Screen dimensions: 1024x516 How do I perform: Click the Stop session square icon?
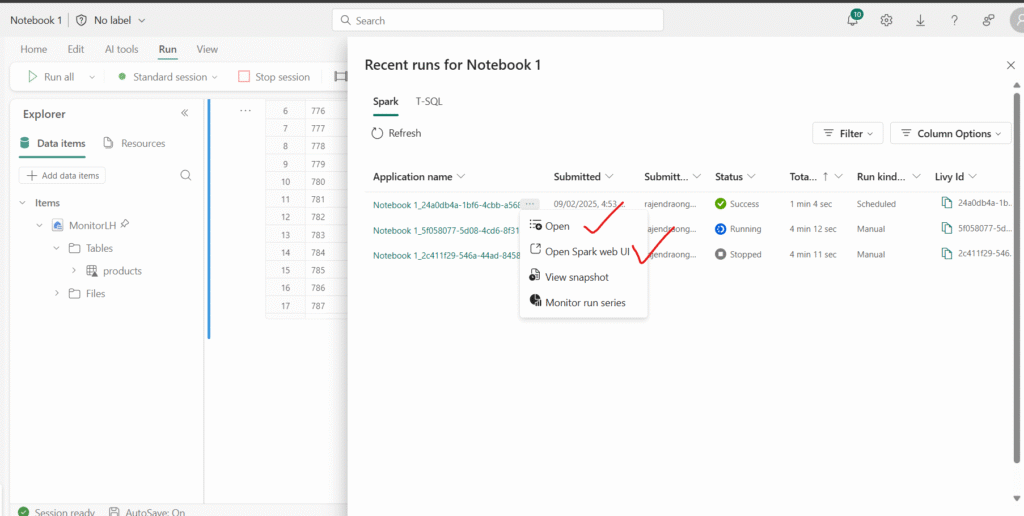coord(244,76)
